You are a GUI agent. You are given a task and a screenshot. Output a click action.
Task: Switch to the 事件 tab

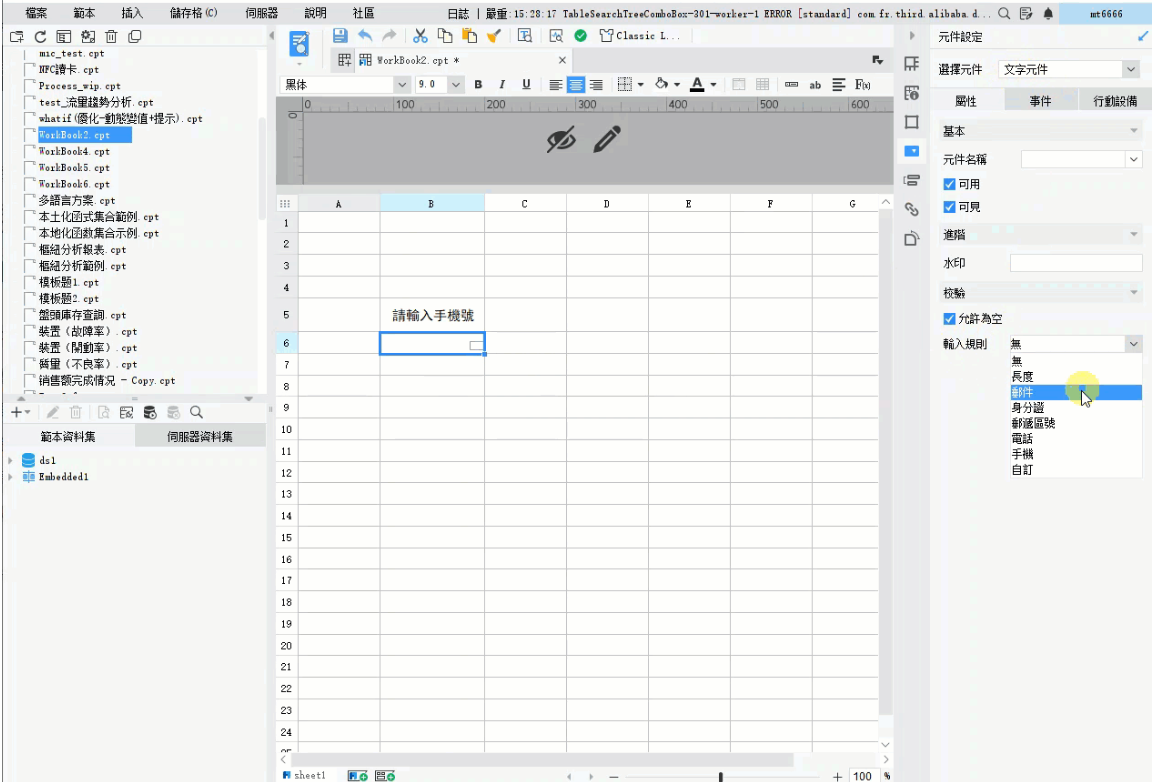pos(1040,101)
